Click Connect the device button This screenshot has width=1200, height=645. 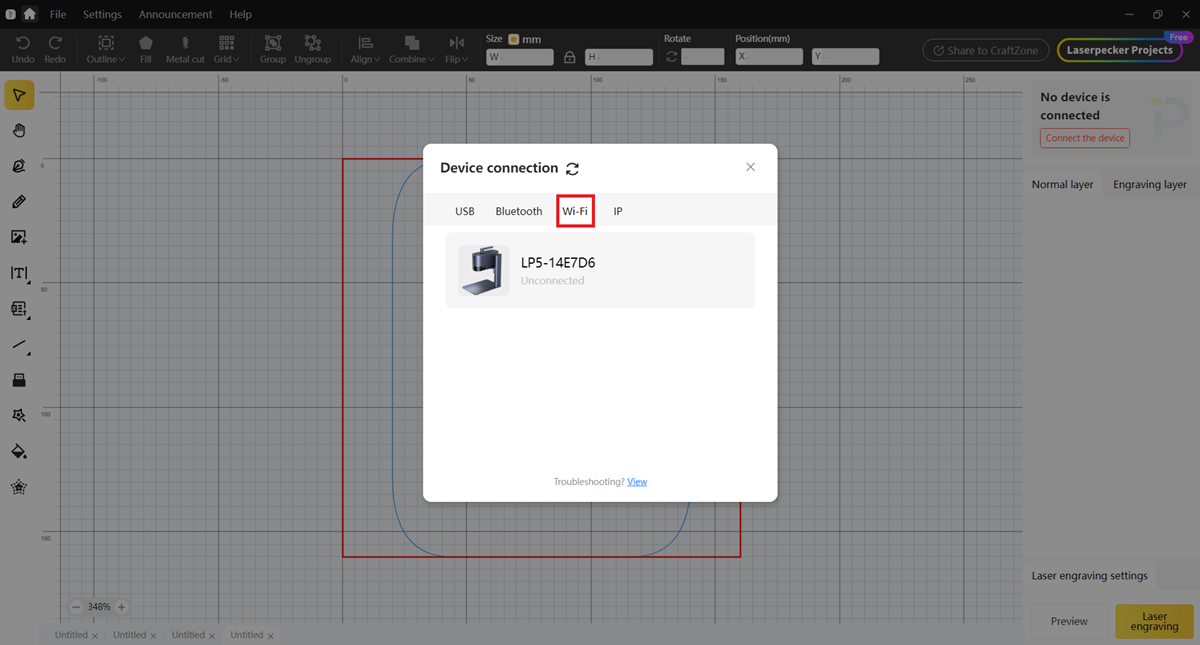click(1085, 138)
